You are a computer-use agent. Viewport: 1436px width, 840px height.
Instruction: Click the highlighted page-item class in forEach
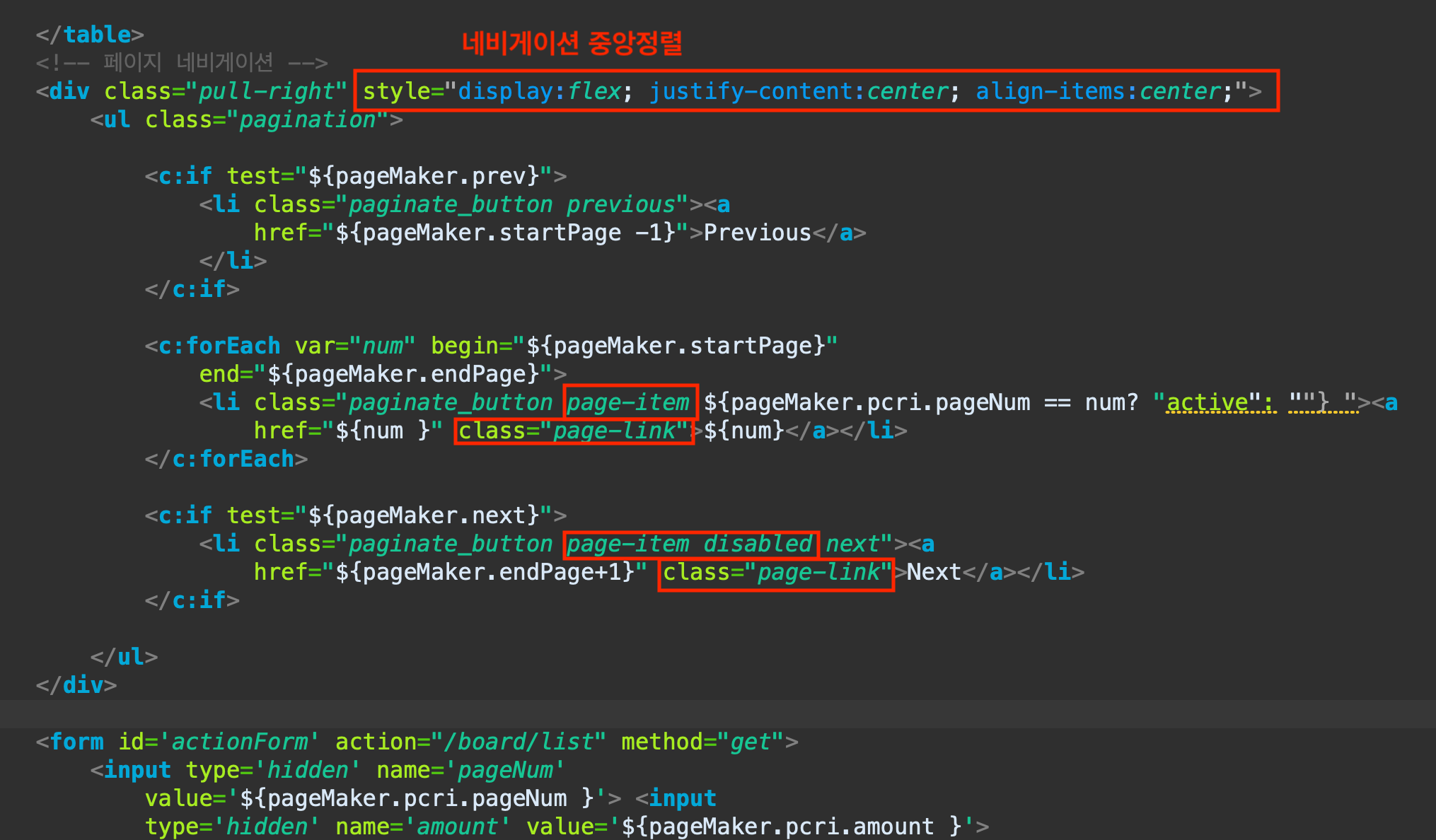[x=628, y=402]
